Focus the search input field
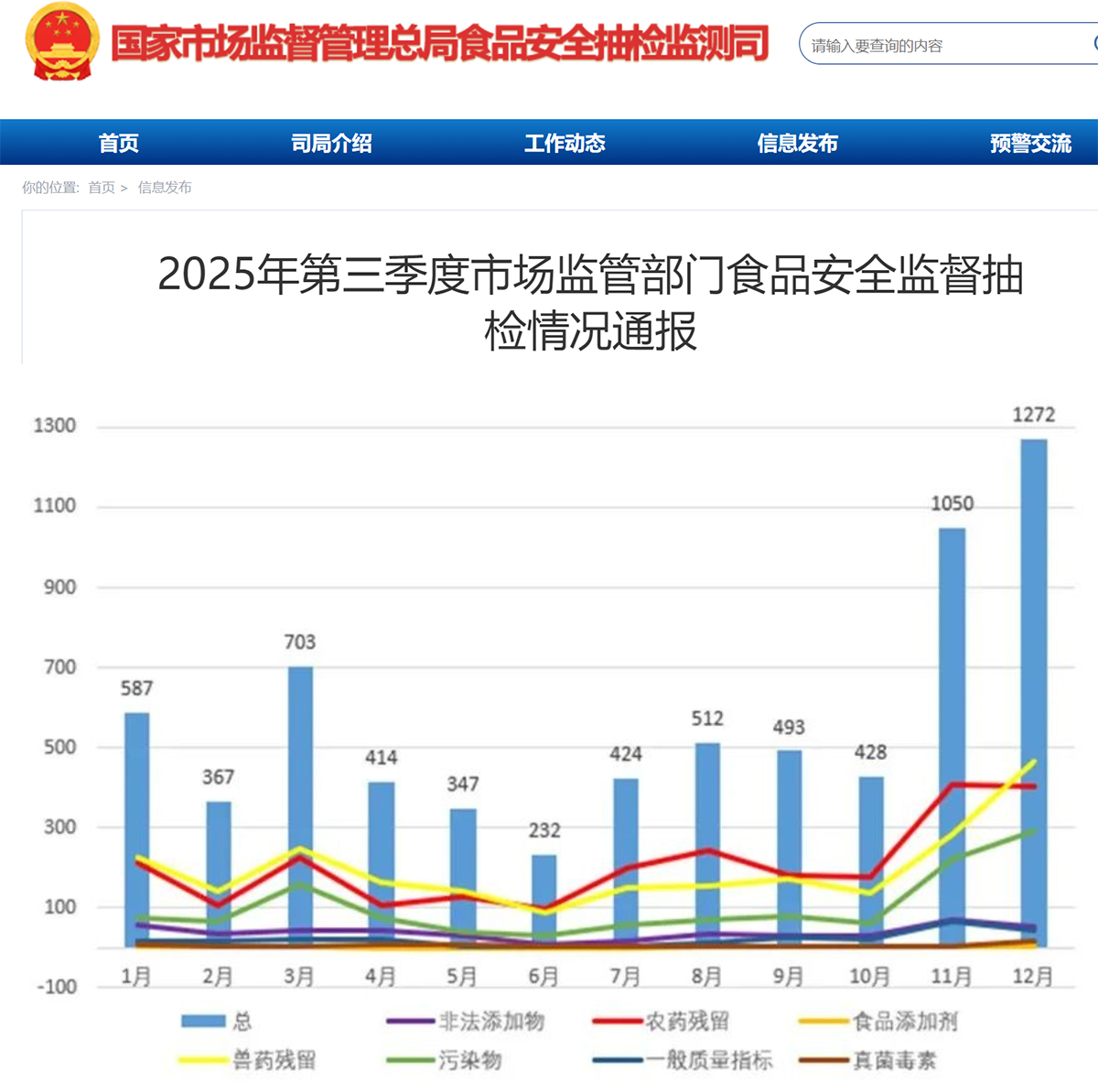 pyautogui.click(x=942, y=45)
